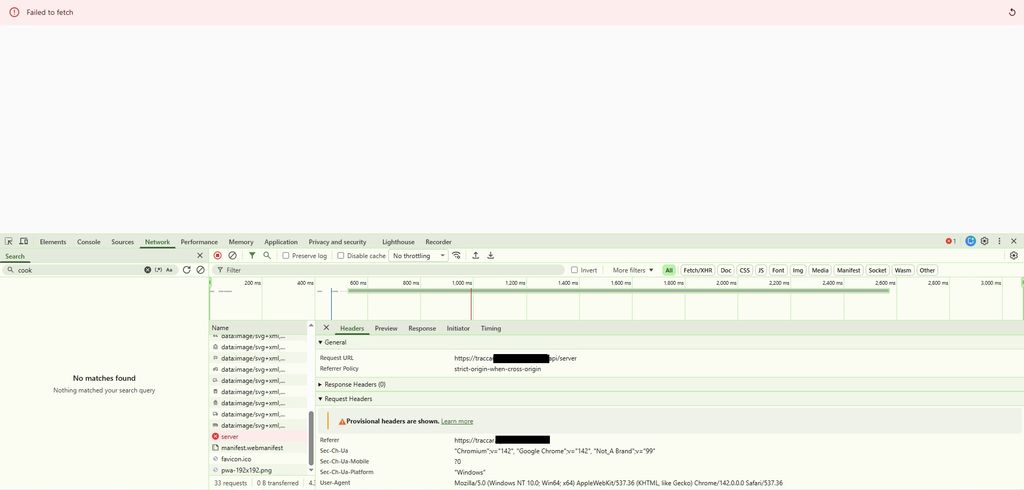Close the request details pane

(327, 328)
